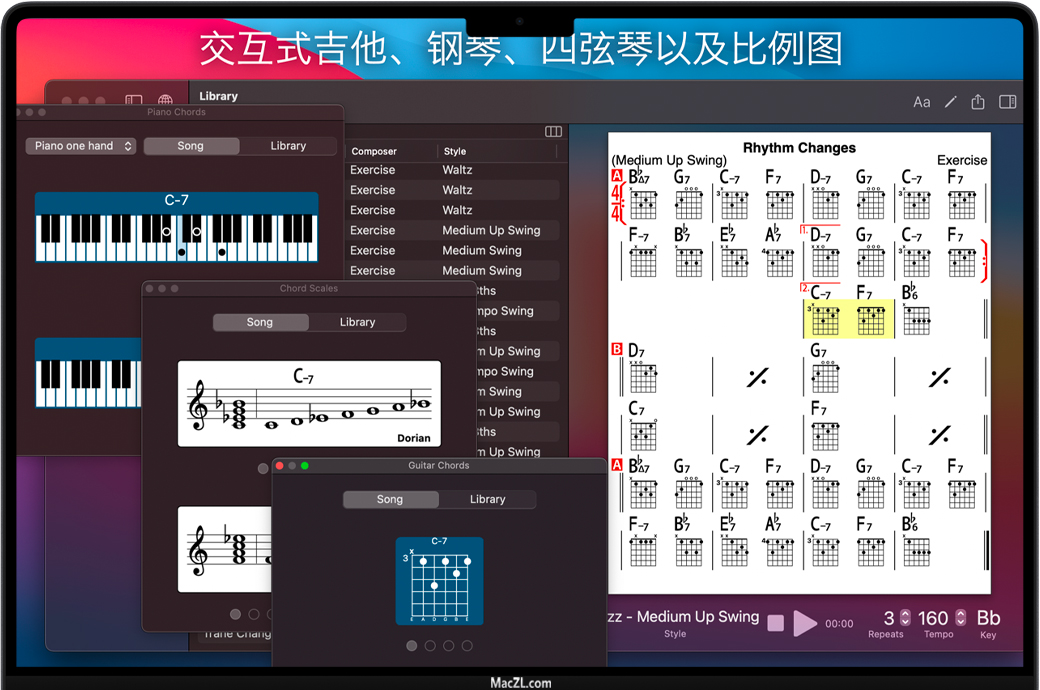Select Song in Chord Scales window
The image size is (1040, 690).
(x=260, y=322)
